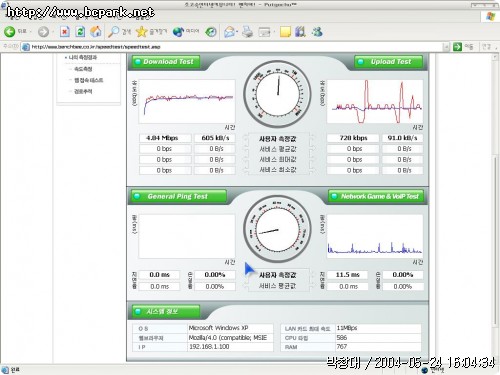Select the RAM value 767

point(342,347)
